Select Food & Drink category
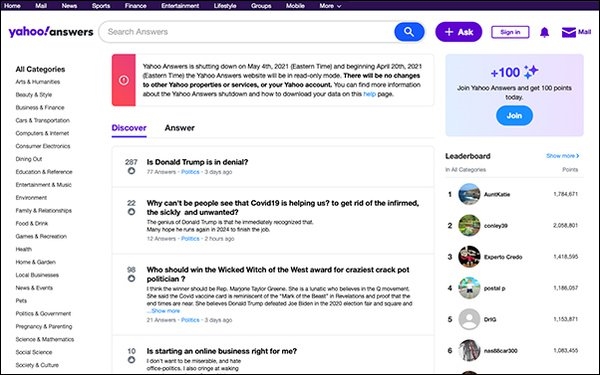The image size is (600, 375). point(32,223)
